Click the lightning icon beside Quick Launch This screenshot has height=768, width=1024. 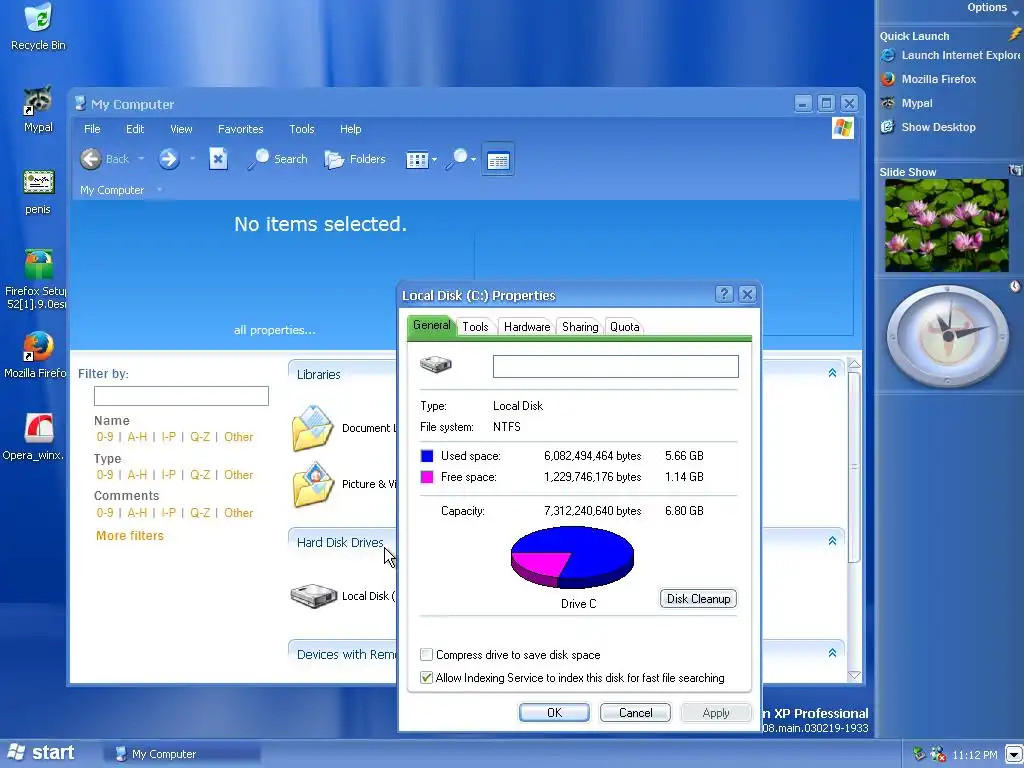click(1014, 34)
